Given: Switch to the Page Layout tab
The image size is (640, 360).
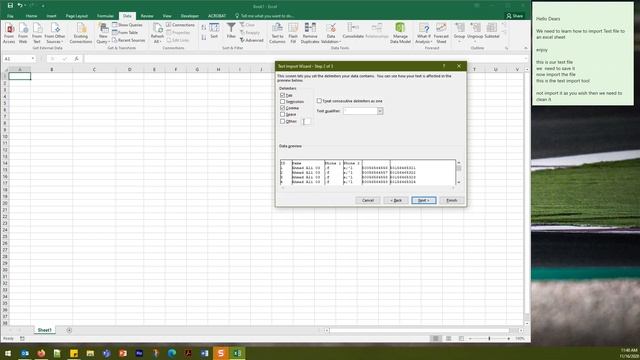Looking at the screenshot, I should tap(77, 16).
